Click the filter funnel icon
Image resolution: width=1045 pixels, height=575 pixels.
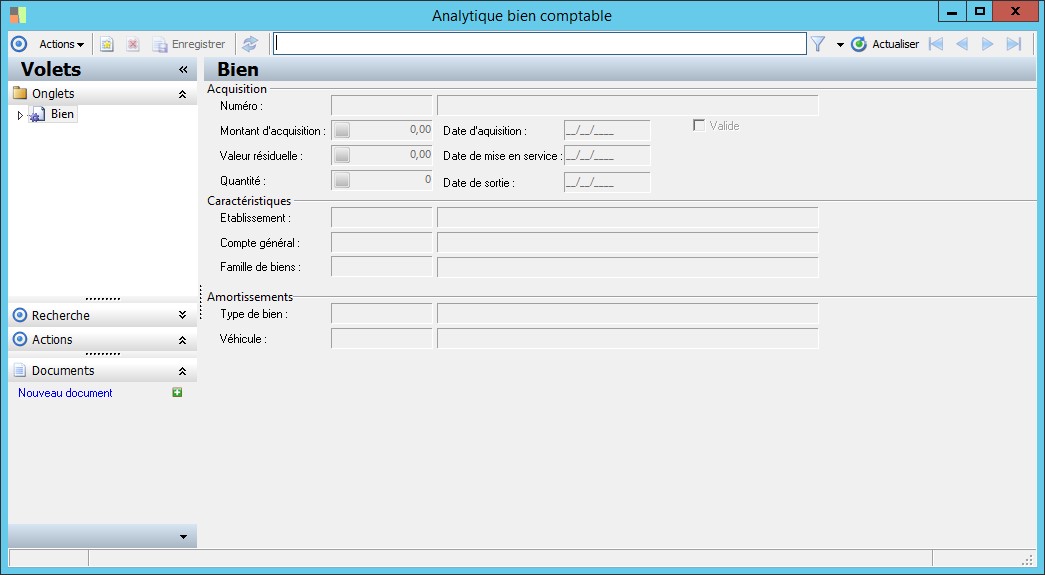point(818,44)
